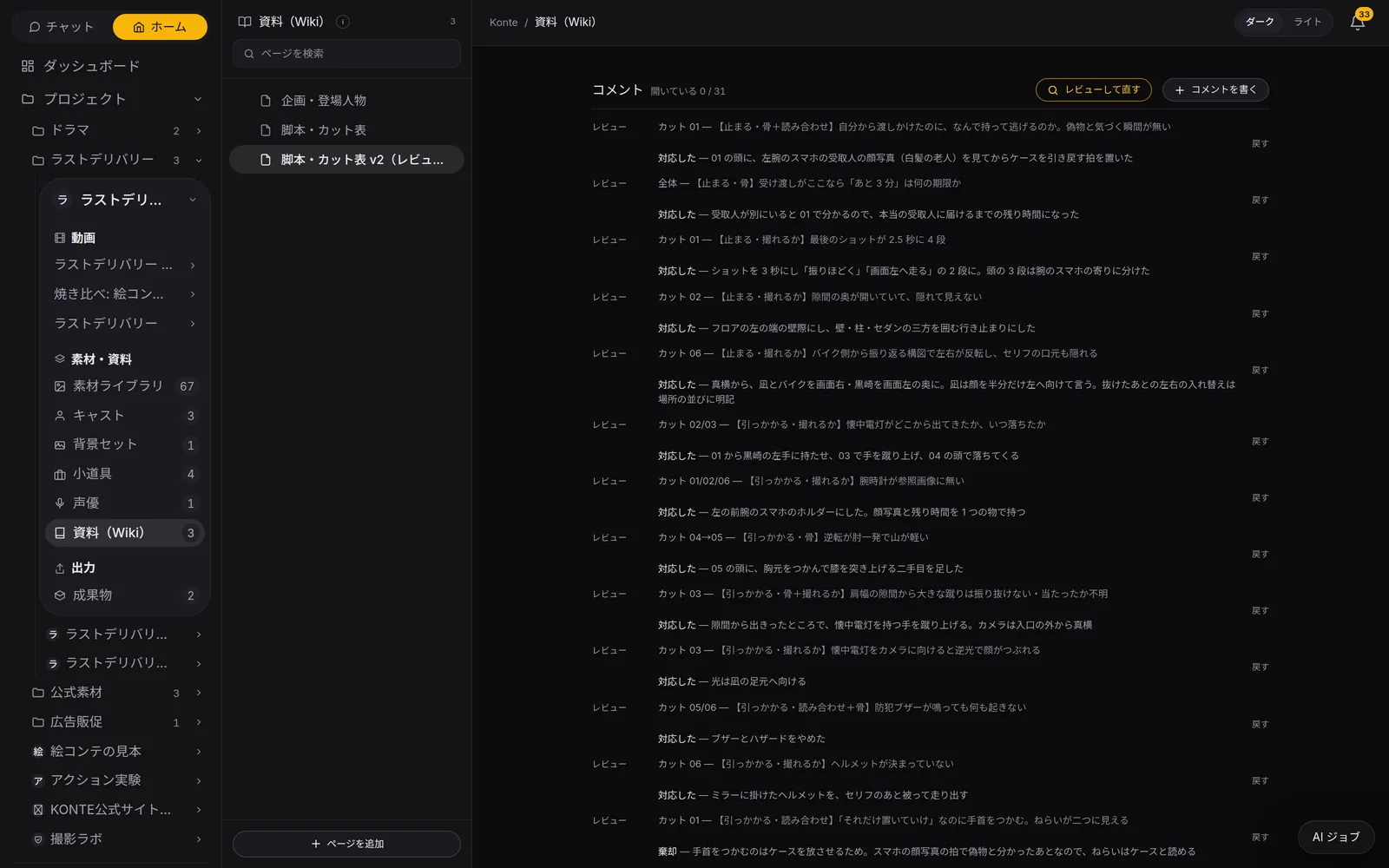Click the 成果物 package icon
The width and height of the screenshot is (1389, 868).
click(60, 595)
